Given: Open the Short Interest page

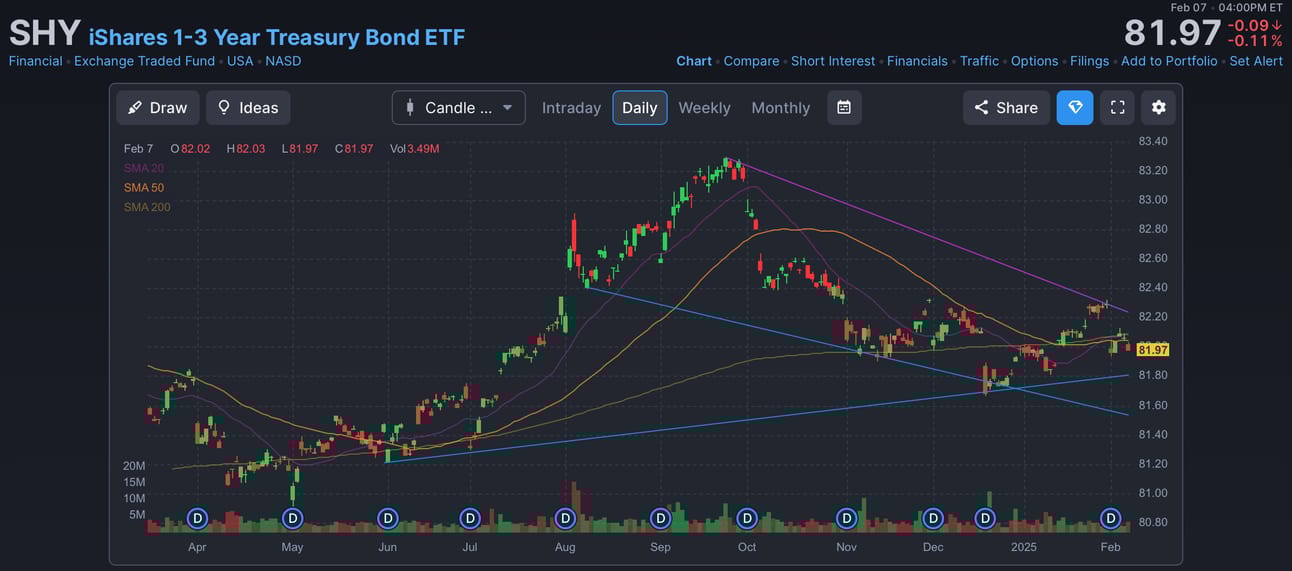Looking at the screenshot, I should point(833,61).
